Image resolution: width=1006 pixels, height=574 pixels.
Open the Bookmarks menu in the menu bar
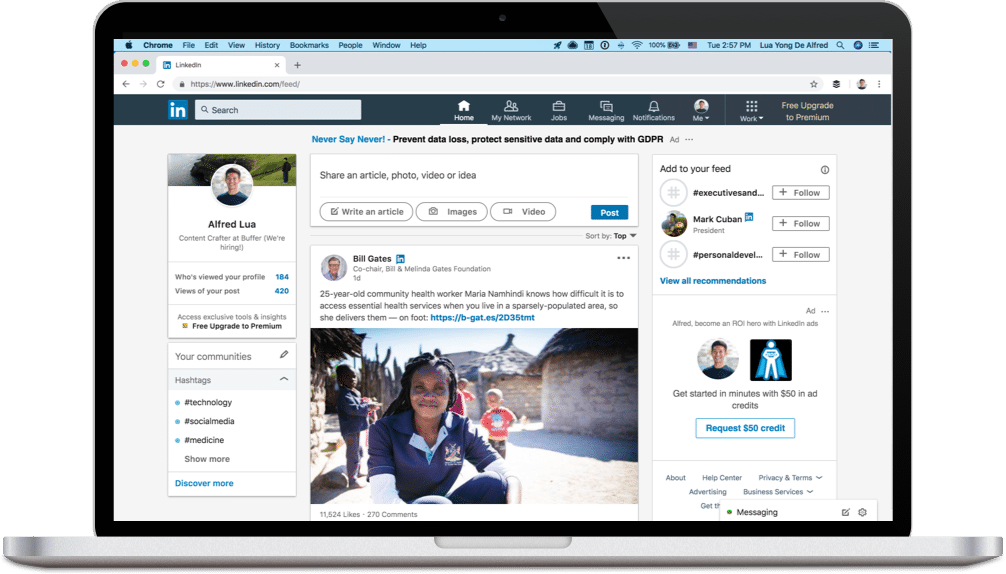tap(308, 45)
